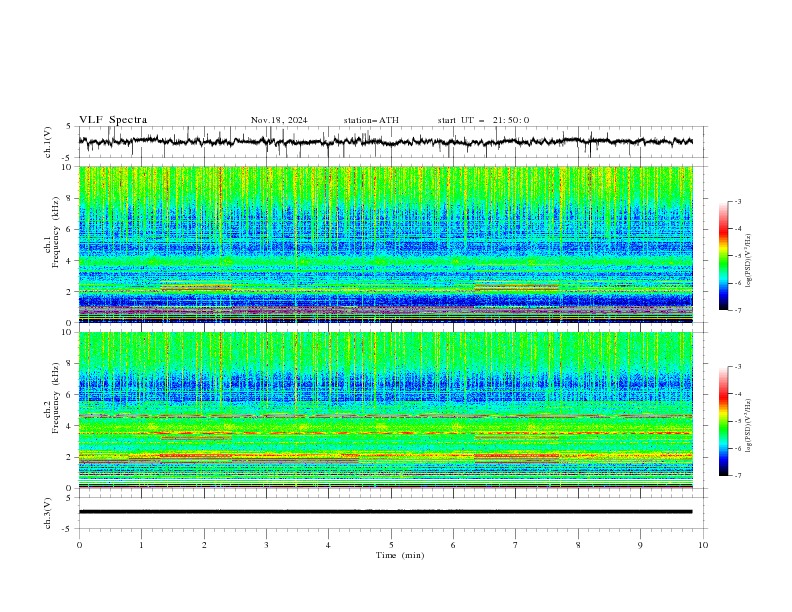Select the ch.2 "Frequency (kHz)" axis label
This screenshot has height=612, width=792.
click(56, 398)
